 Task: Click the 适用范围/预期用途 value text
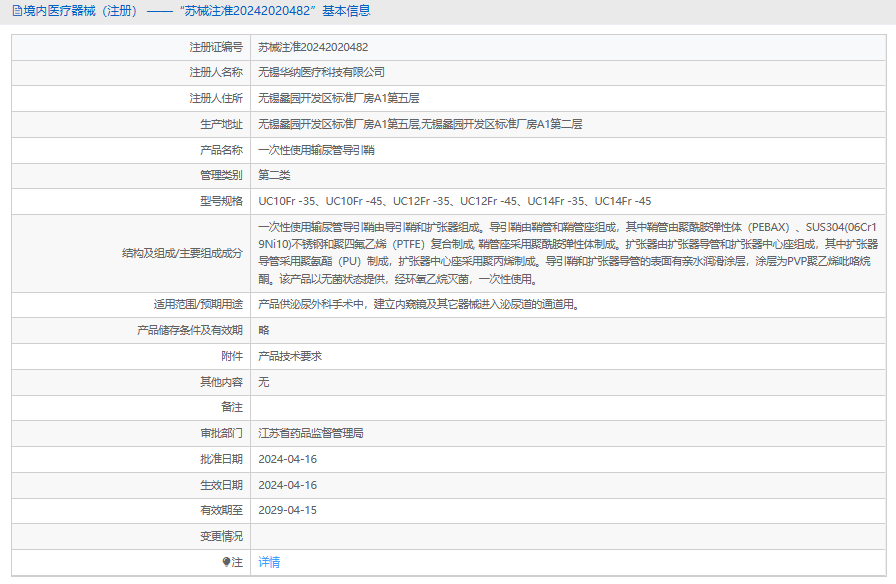click(420, 305)
